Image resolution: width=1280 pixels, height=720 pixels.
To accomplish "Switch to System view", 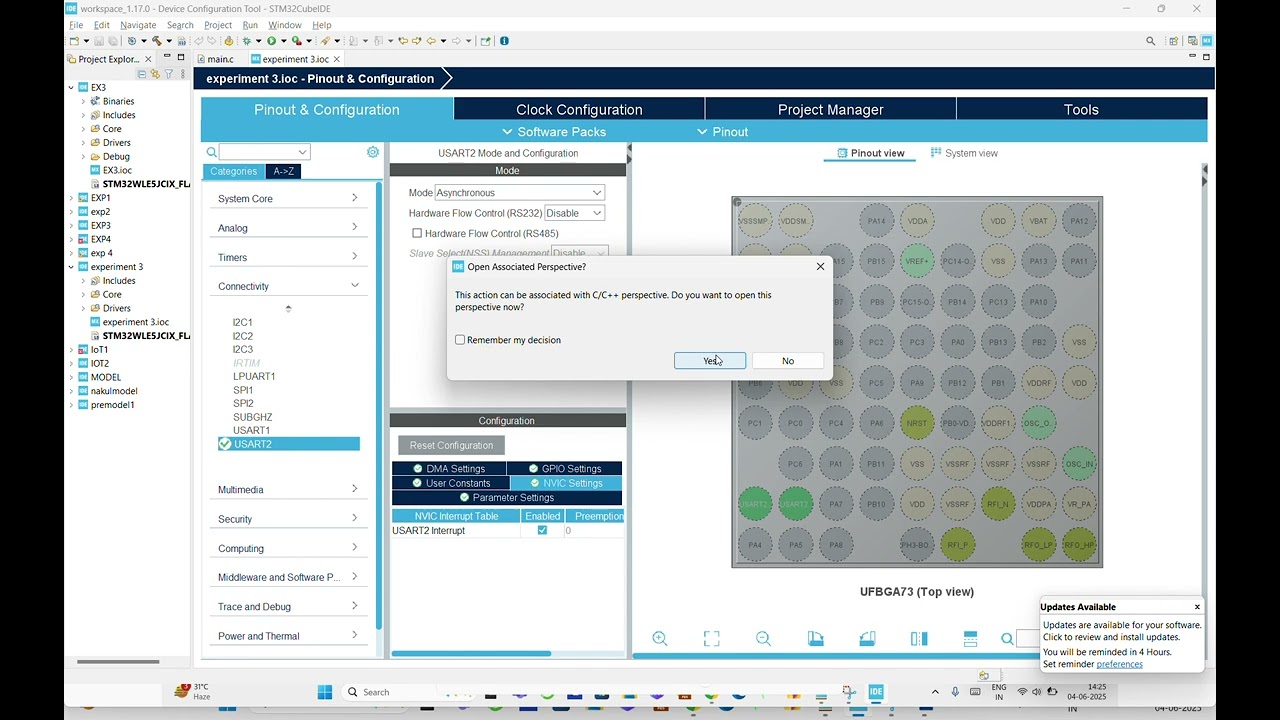I will click(x=964, y=153).
